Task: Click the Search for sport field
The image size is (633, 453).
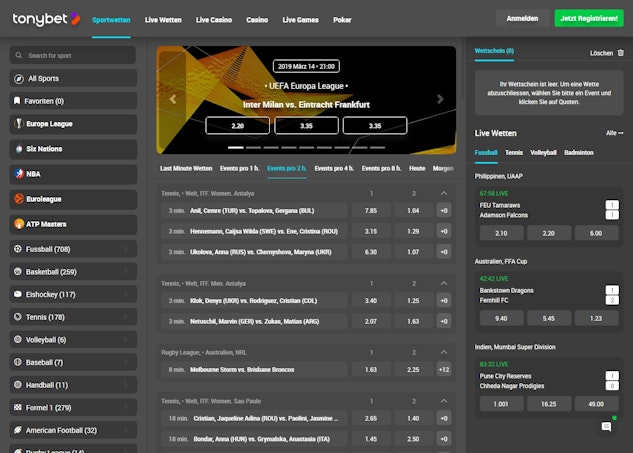Action: [73, 55]
